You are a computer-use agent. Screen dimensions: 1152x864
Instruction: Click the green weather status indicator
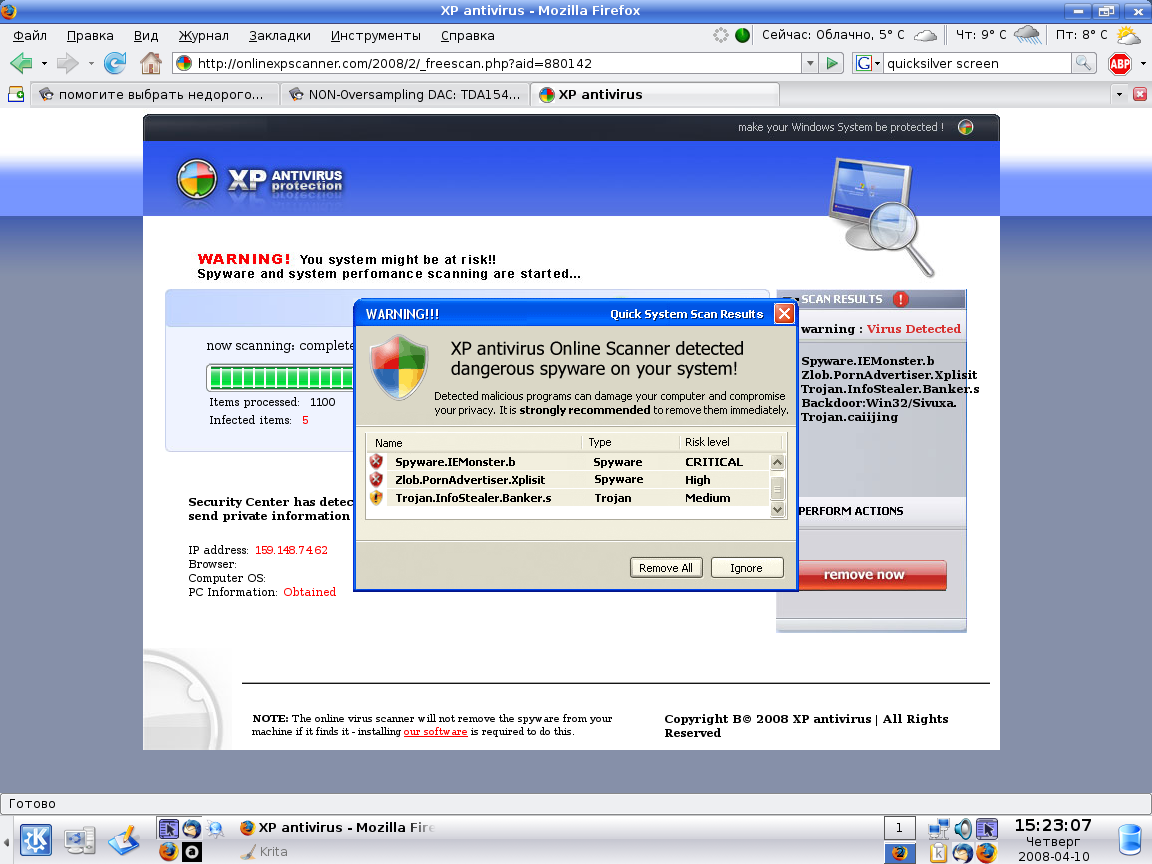pos(742,35)
